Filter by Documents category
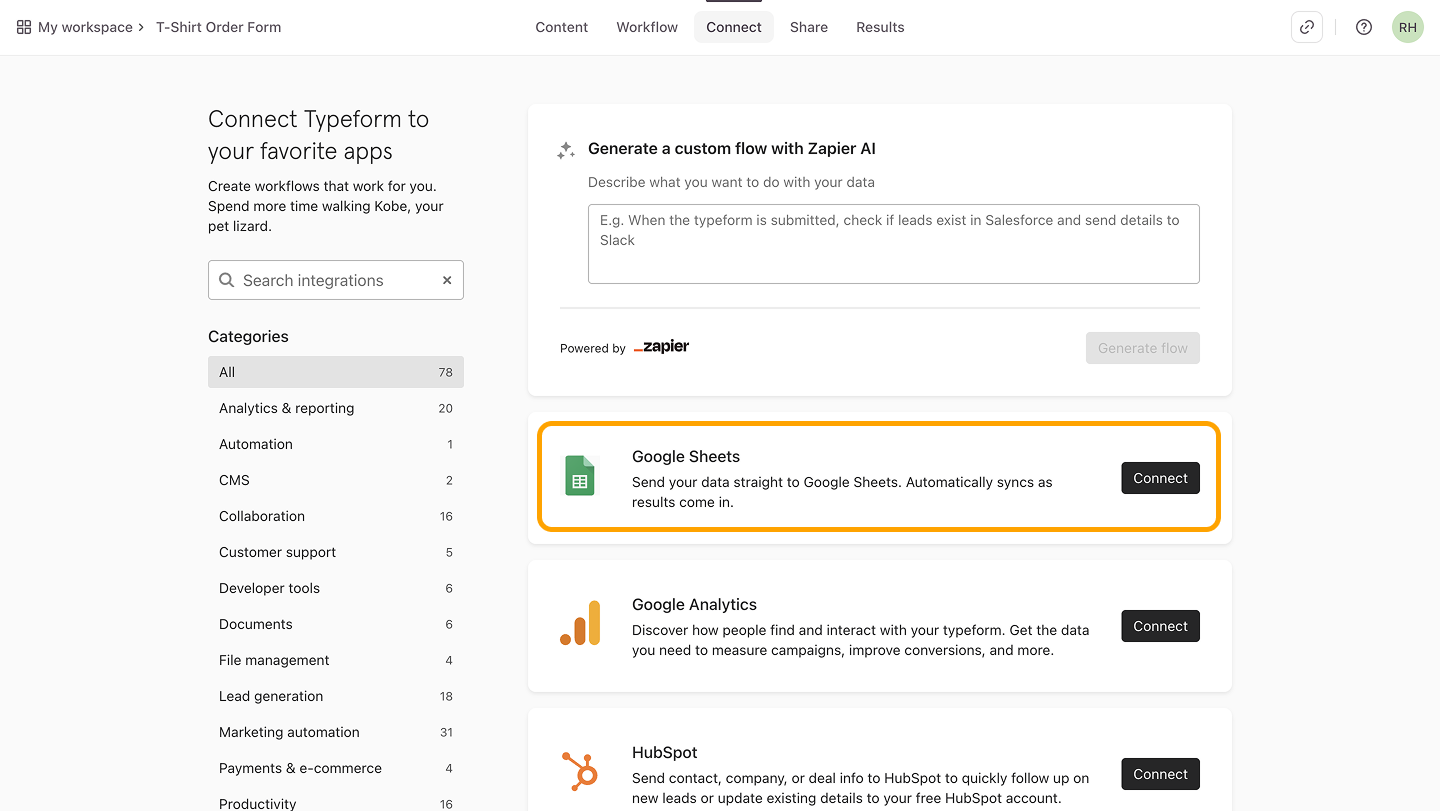 click(336, 624)
